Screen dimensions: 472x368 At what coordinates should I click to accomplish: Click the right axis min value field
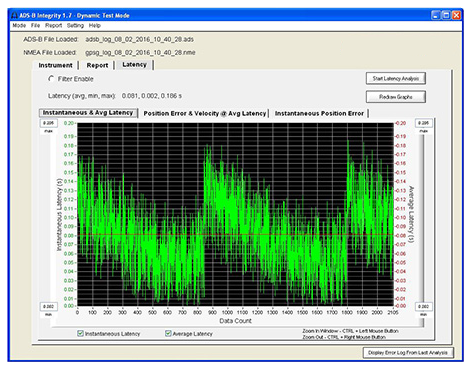pyautogui.click(x=424, y=306)
